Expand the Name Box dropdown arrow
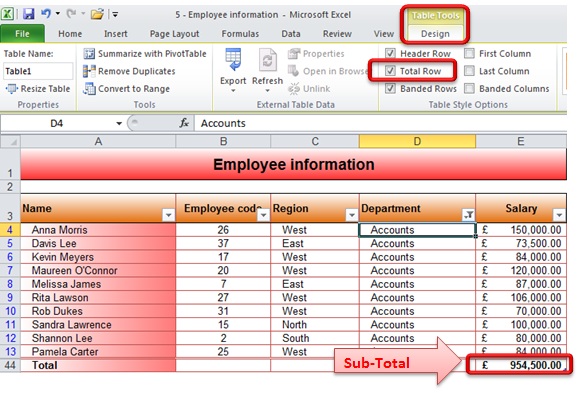The width and height of the screenshot is (579, 393). tap(119, 123)
